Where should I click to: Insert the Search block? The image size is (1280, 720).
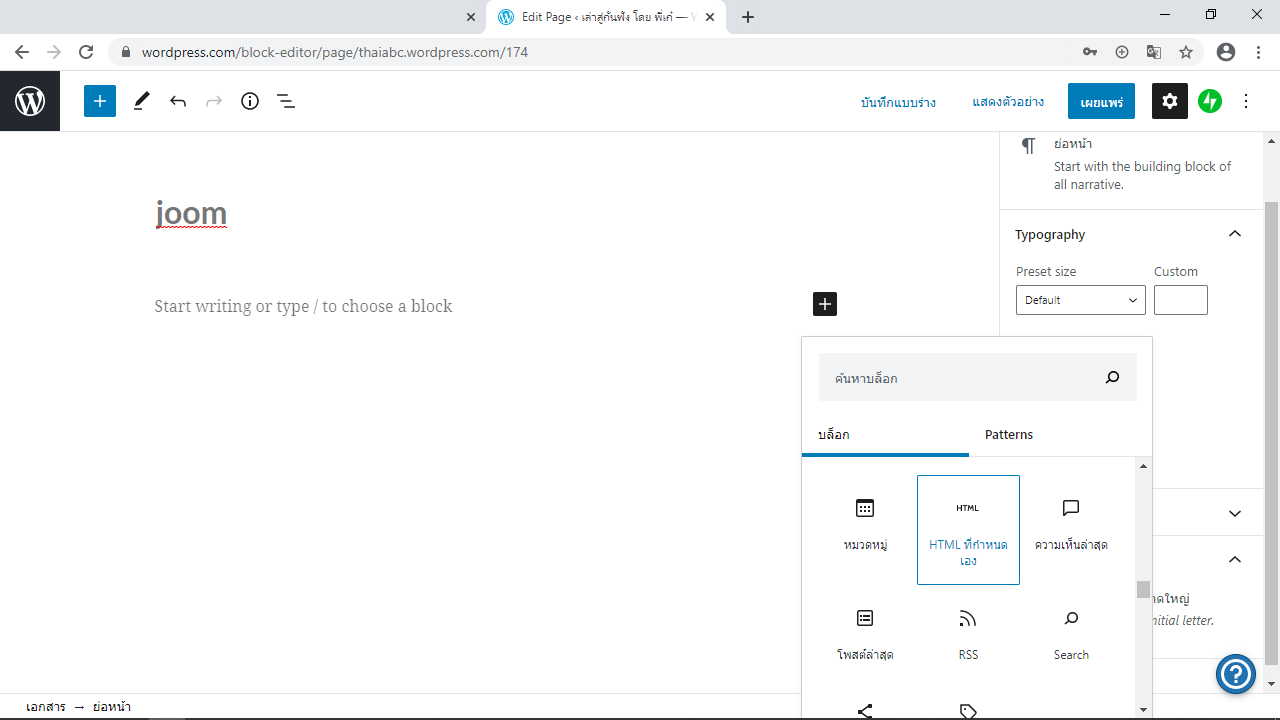pos(1071,634)
